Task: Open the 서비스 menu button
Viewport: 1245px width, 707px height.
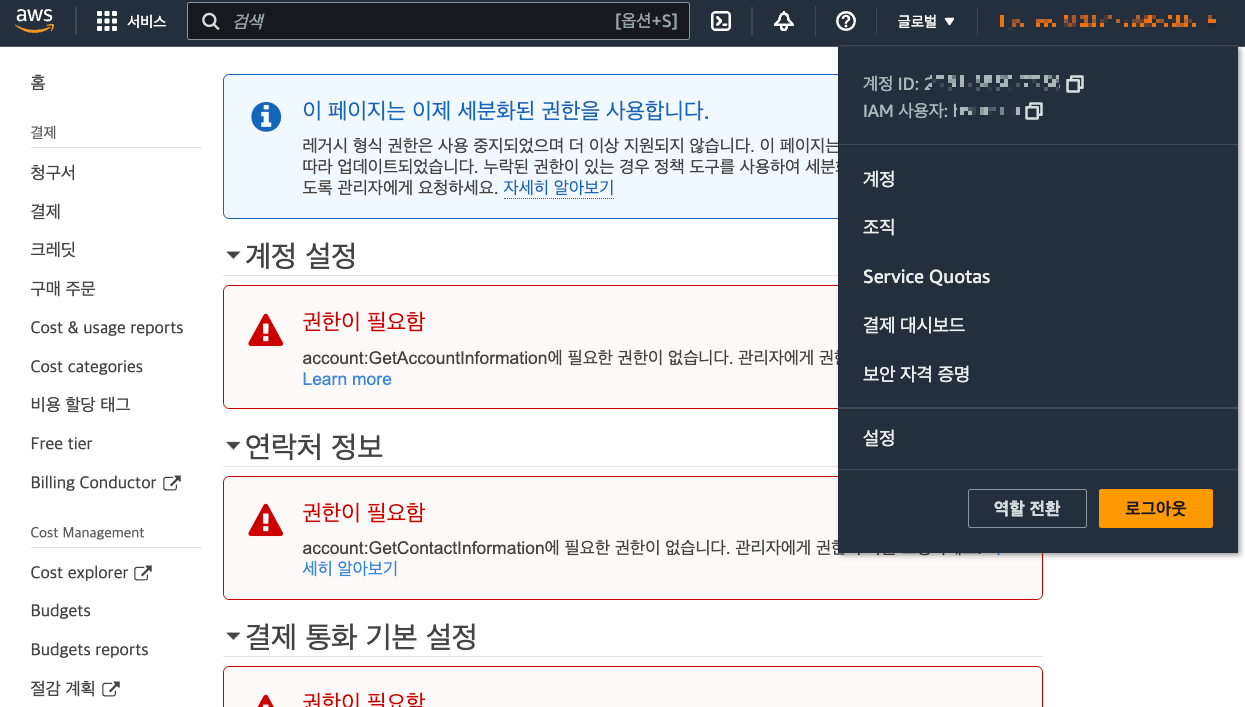Action: 131,21
